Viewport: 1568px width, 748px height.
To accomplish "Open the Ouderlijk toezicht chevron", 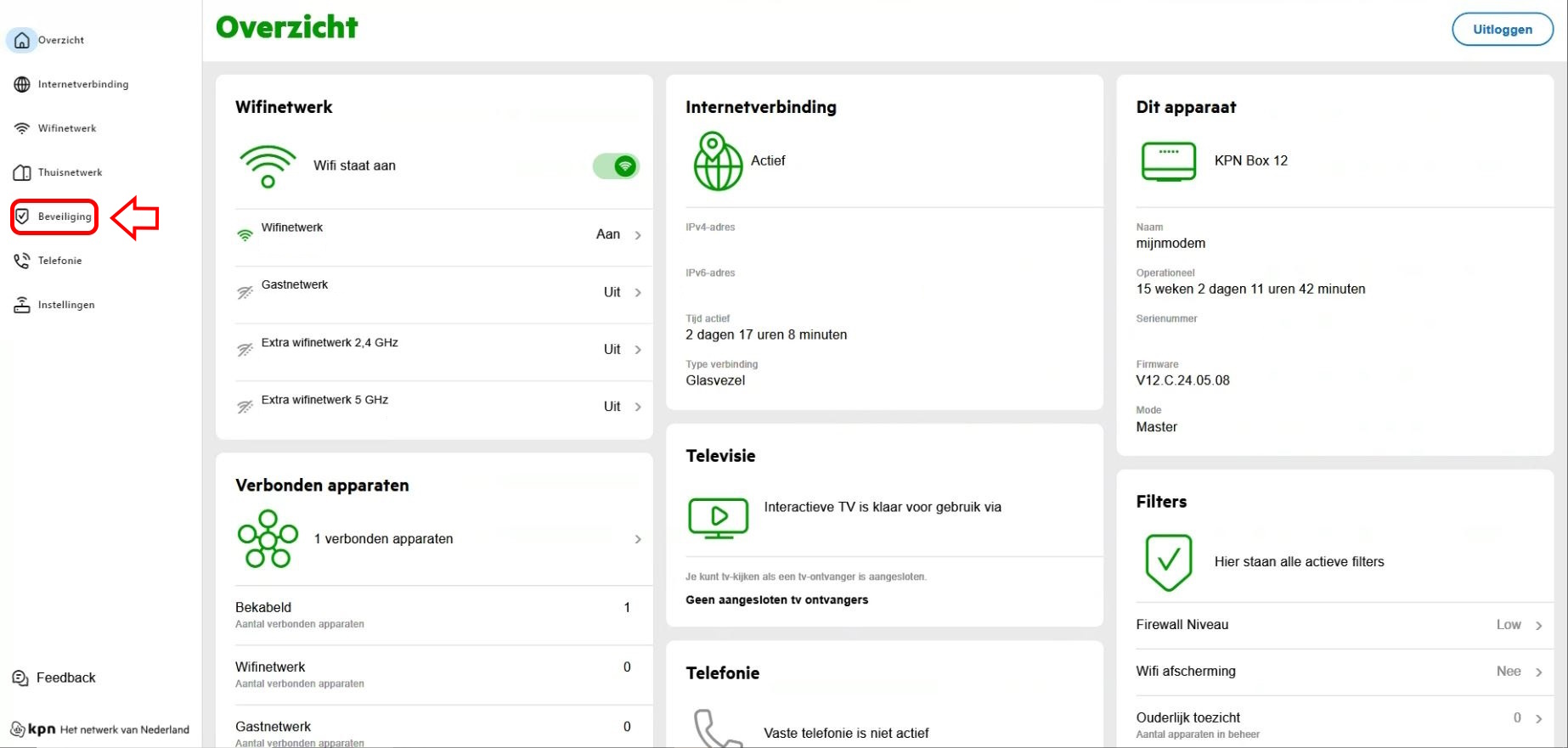I will pos(1538,718).
